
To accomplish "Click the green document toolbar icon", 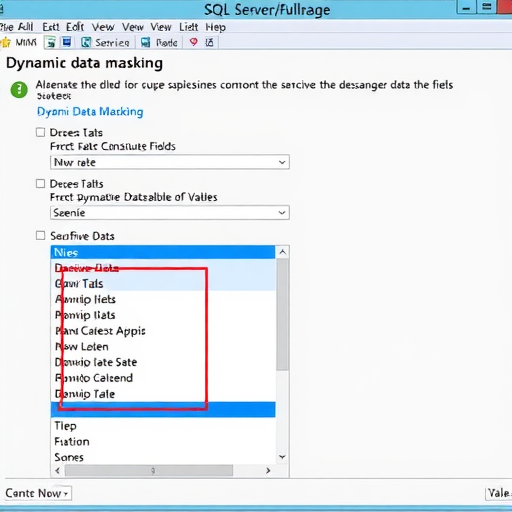I will 51,43.
